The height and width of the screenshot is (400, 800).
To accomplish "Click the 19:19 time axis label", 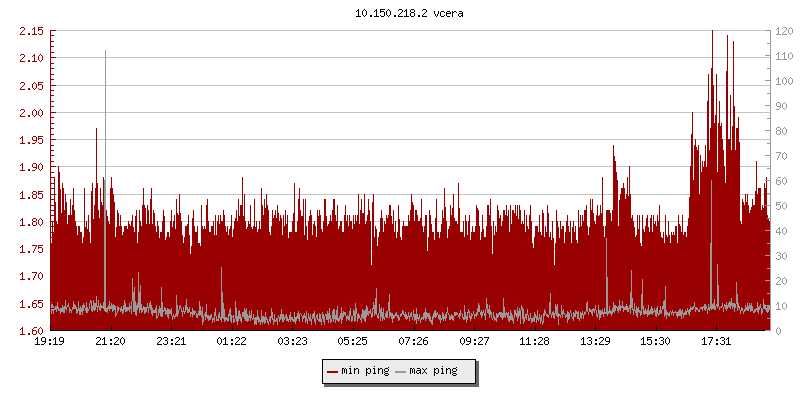I will (x=49, y=342).
